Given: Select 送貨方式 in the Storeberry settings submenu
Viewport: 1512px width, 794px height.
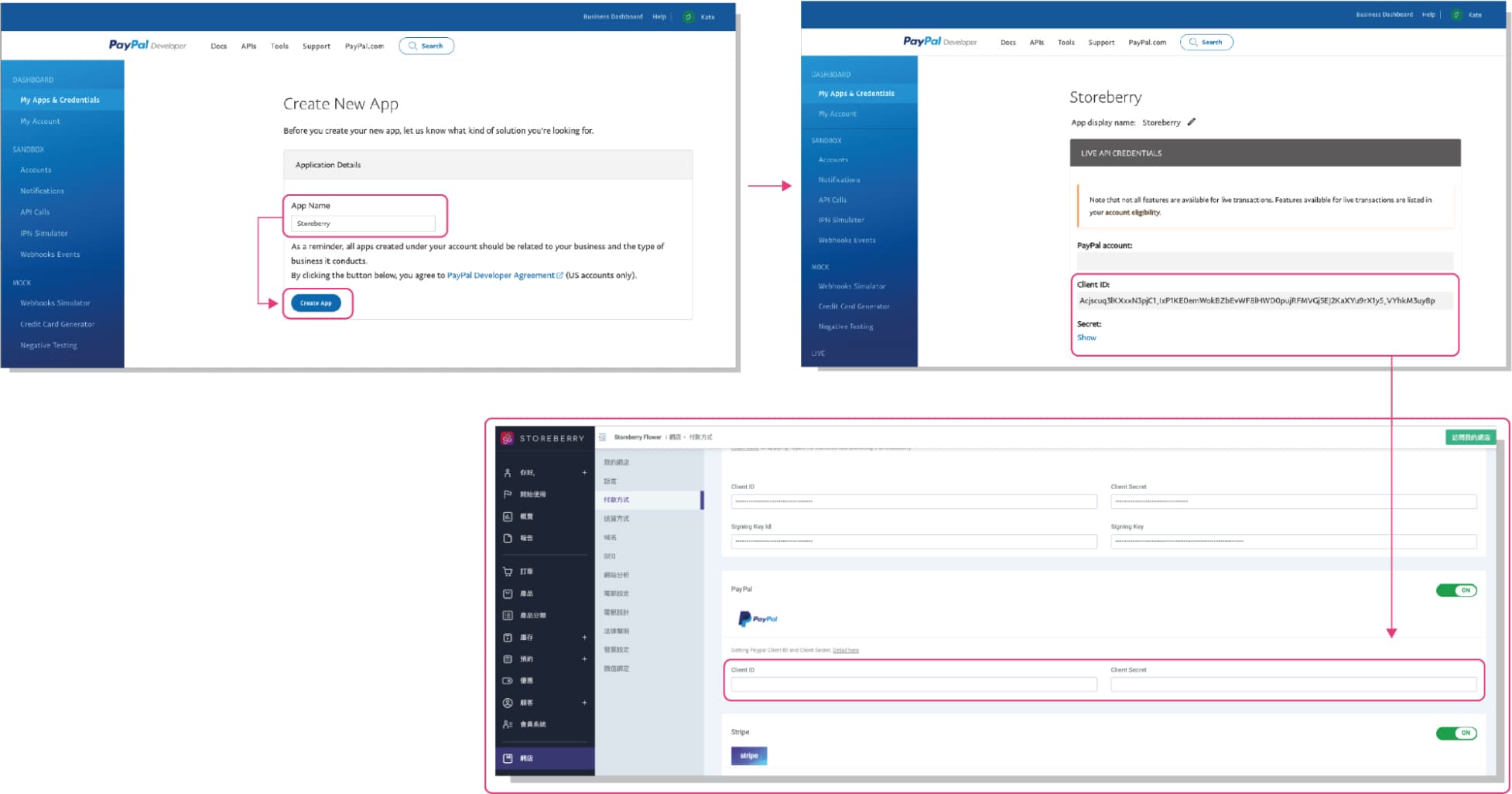Looking at the screenshot, I should (617, 518).
